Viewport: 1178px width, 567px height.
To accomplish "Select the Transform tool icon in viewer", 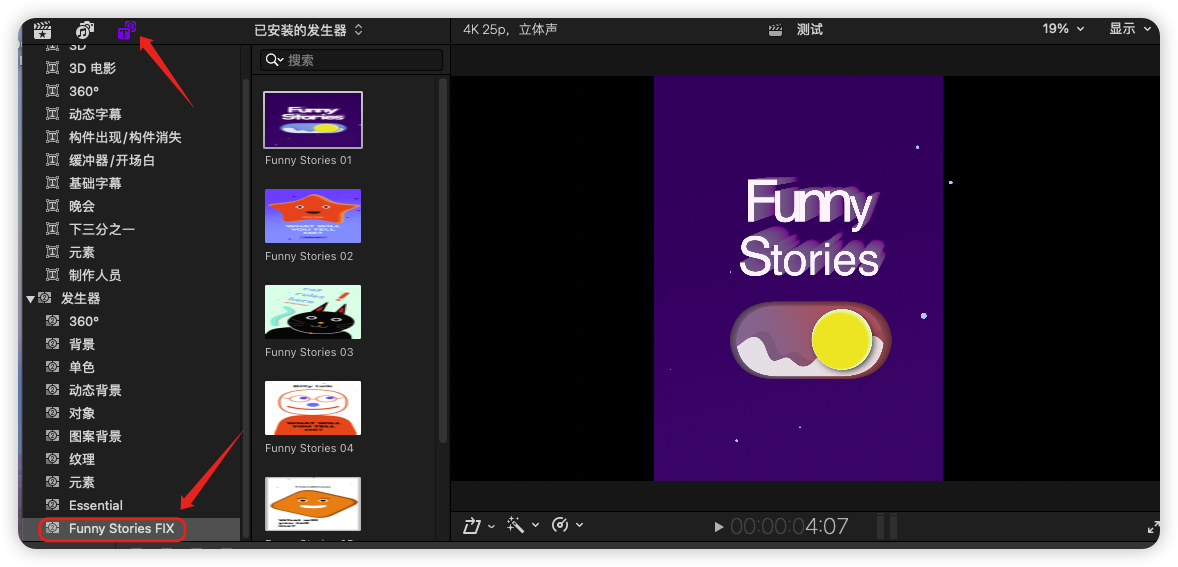I will point(471,526).
